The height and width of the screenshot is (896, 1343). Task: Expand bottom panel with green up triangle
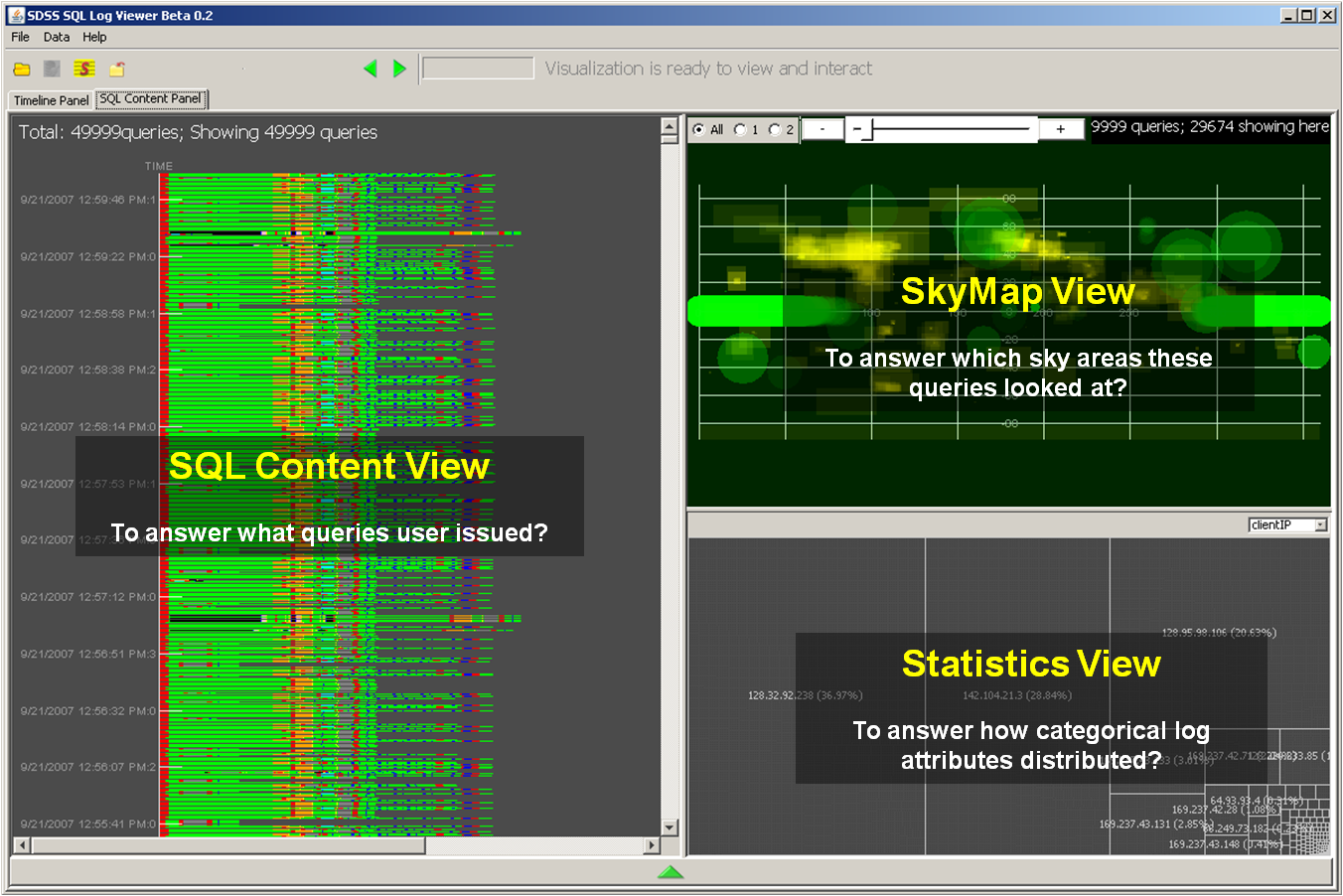671,872
